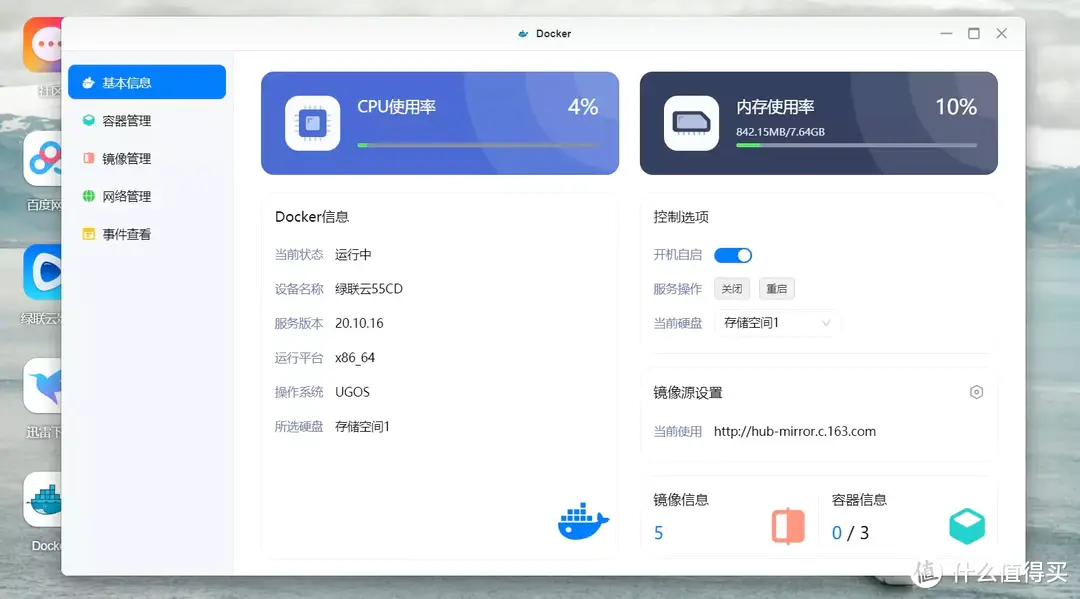The width and height of the screenshot is (1080, 599).
Task: Open the 基本信息 sidebar tab
Action: tap(147, 83)
